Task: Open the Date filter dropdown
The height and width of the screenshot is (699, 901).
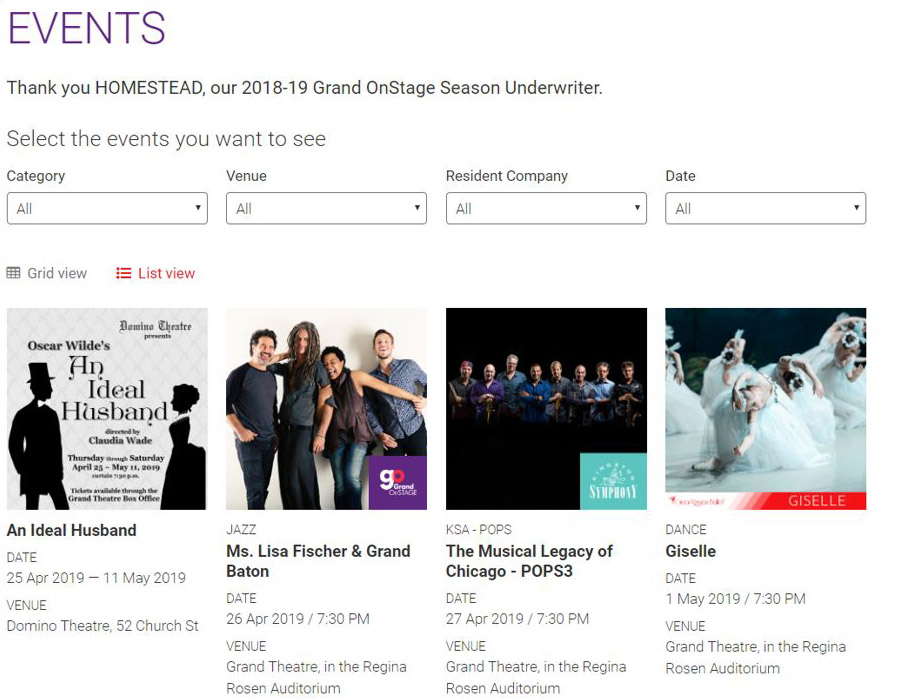Action: [x=766, y=208]
